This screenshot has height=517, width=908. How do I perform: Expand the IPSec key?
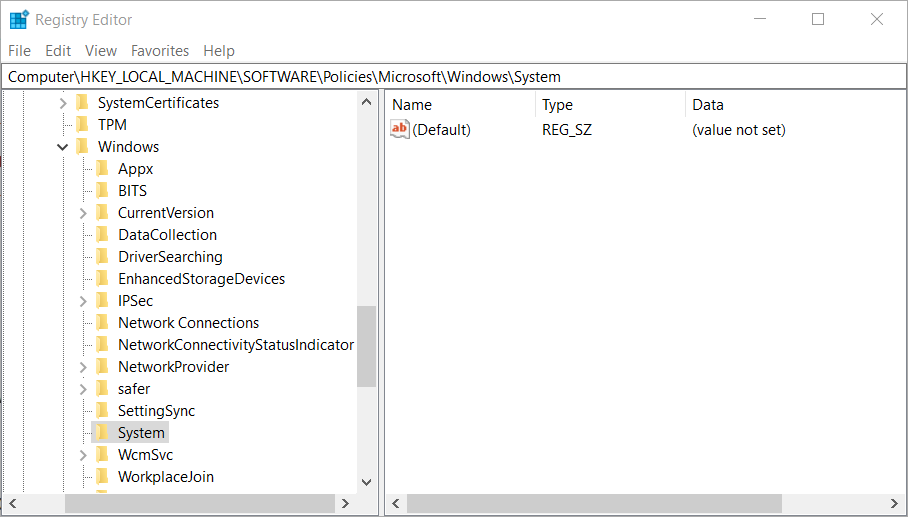click(83, 301)
